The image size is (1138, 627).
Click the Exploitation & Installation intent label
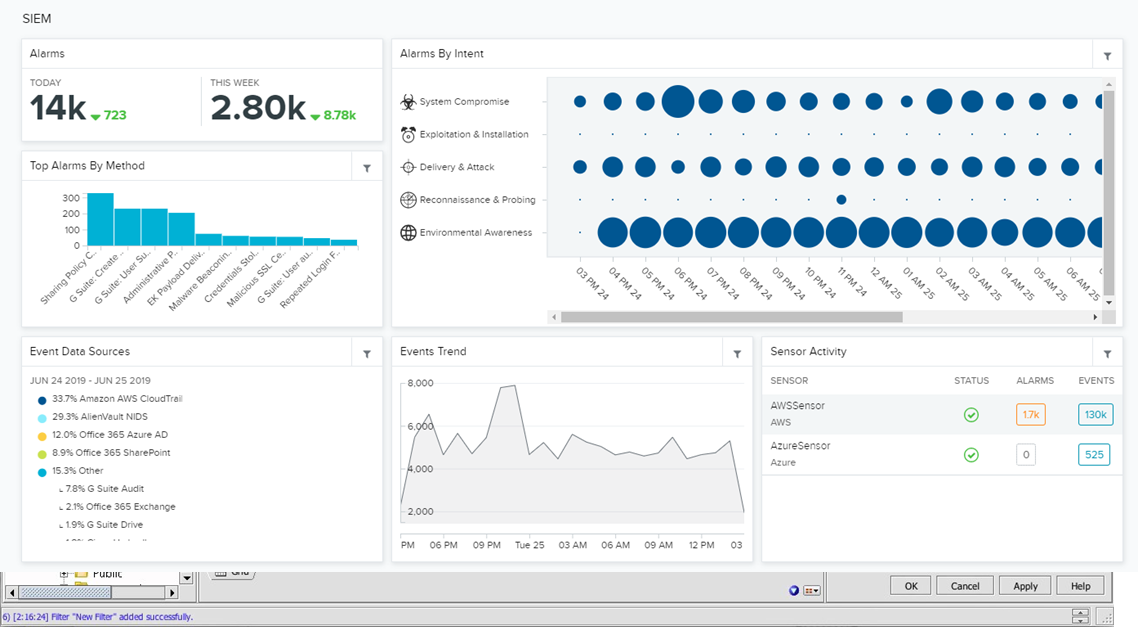(x=474, y=134)
